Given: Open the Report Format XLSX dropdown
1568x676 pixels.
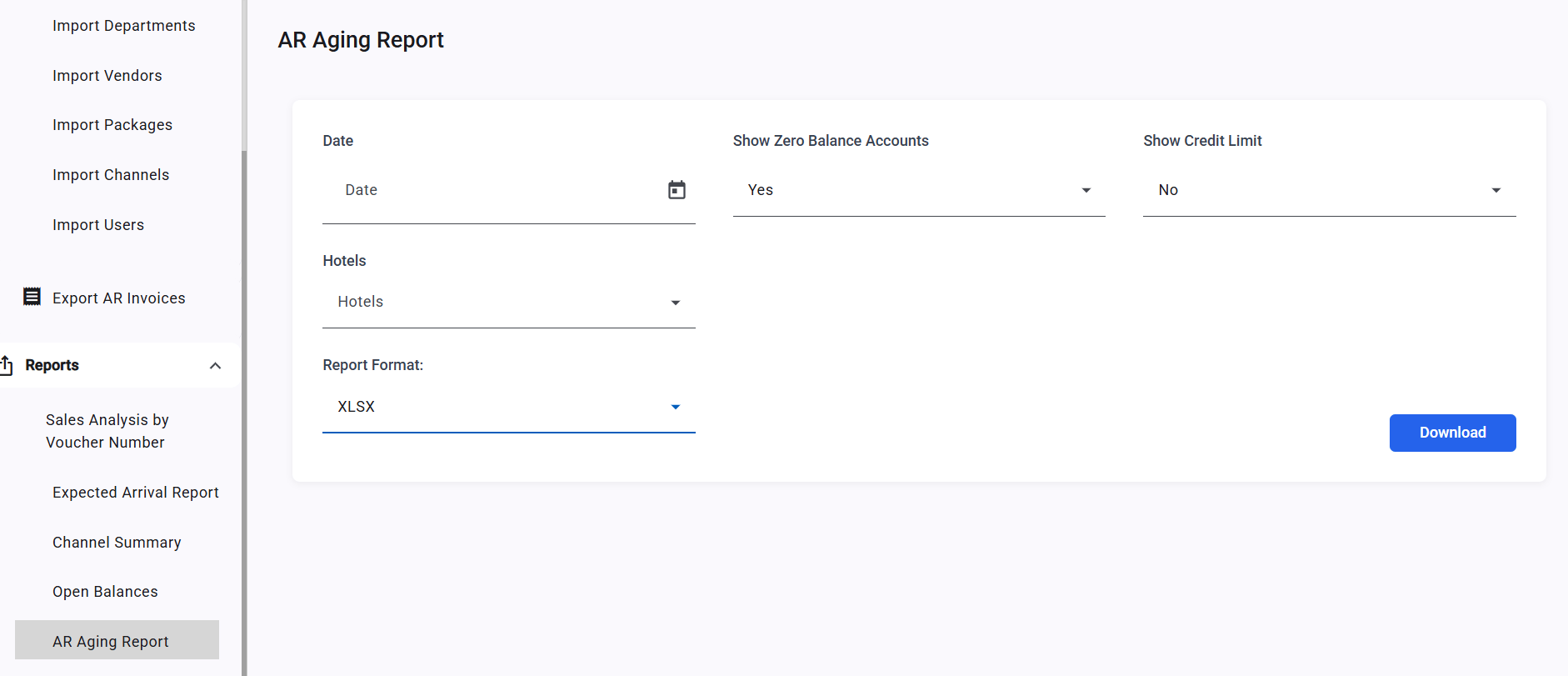Looking at the screenshot, I should (x=508, y=407).
